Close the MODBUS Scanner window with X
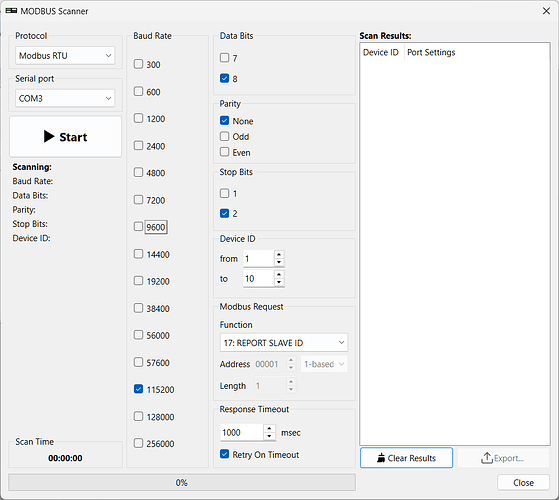The image size is (559, 500). [x=546, y=11]
